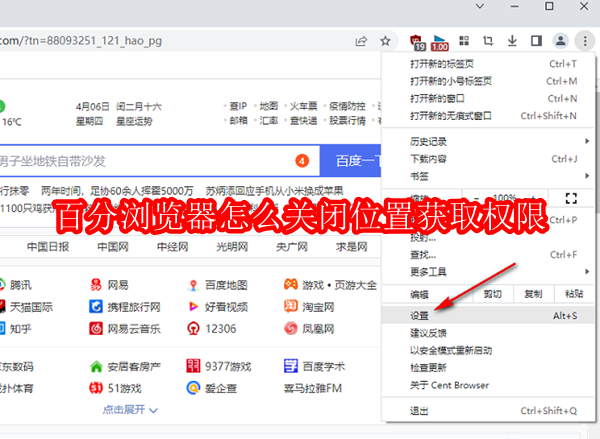Image resolution: width=600 pixels, height=439 pixels.
Task: Click the 51游戏 icon
Action: point(96,388)
